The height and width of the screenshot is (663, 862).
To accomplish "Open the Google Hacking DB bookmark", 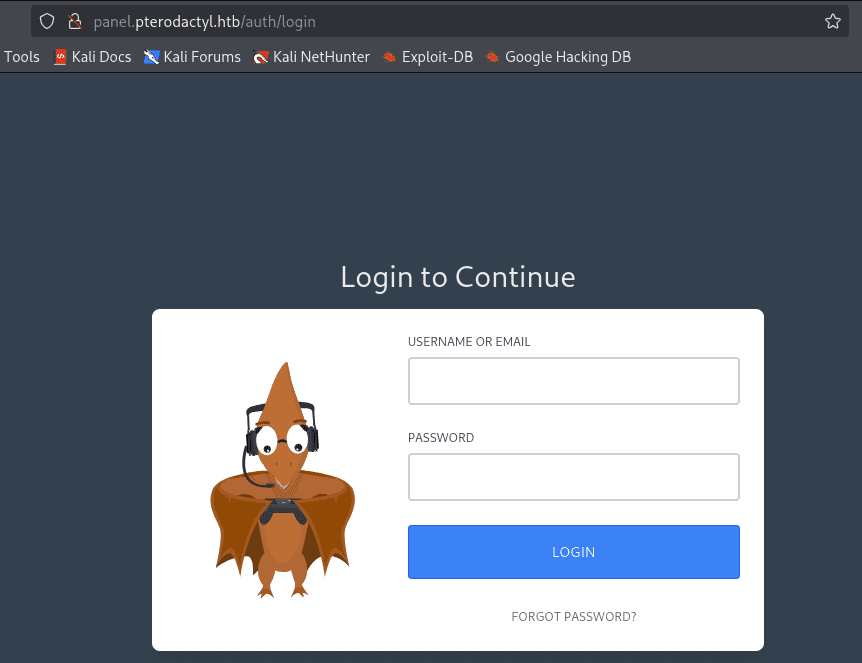I will (567, 57).
